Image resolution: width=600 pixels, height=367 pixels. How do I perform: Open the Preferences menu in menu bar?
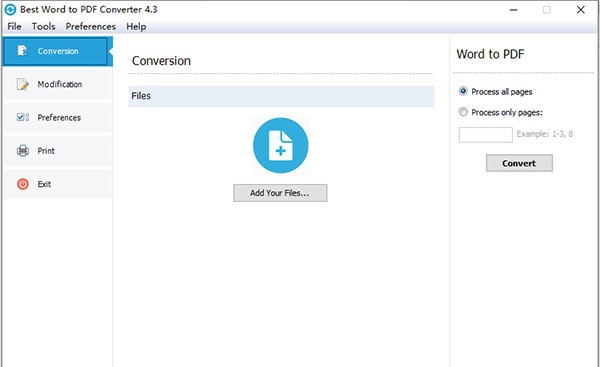click(91, 26)
